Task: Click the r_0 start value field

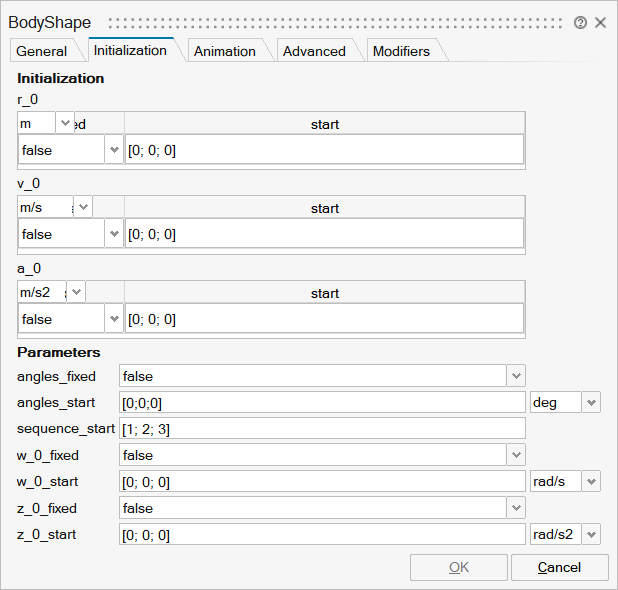Action: click(324, 150)
